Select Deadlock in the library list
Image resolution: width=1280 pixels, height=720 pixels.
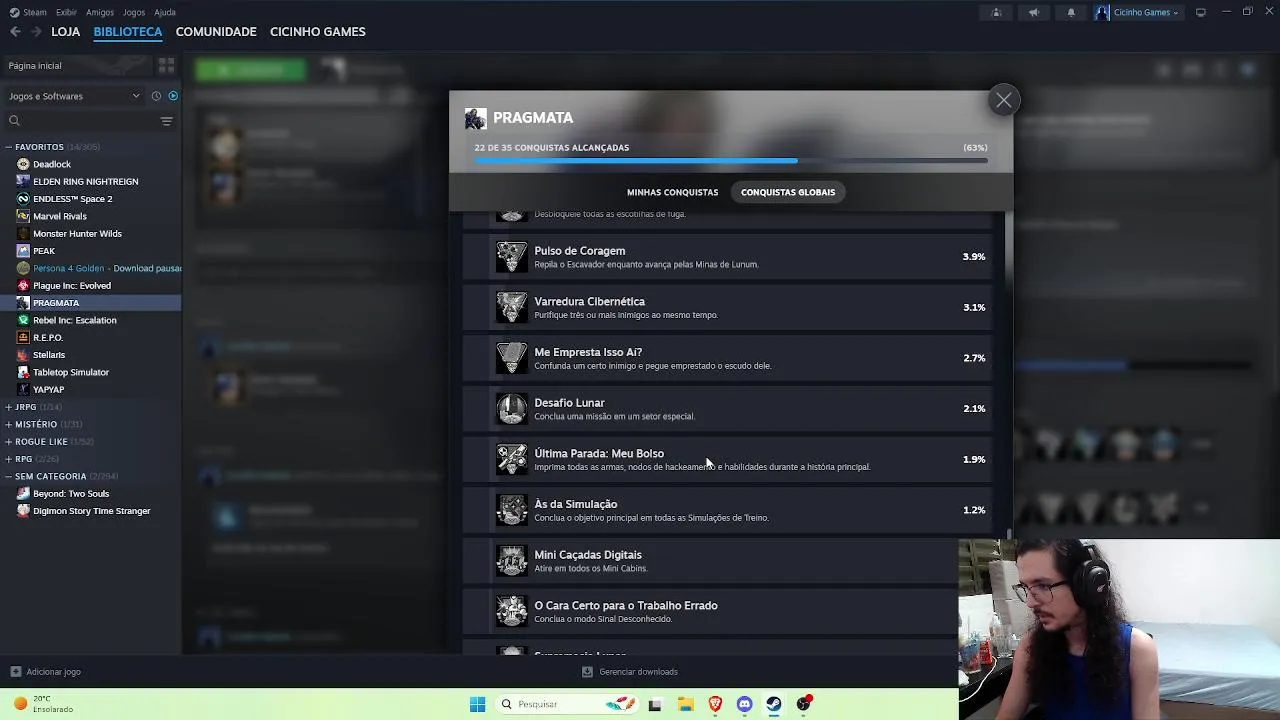[x=52, y=164]
